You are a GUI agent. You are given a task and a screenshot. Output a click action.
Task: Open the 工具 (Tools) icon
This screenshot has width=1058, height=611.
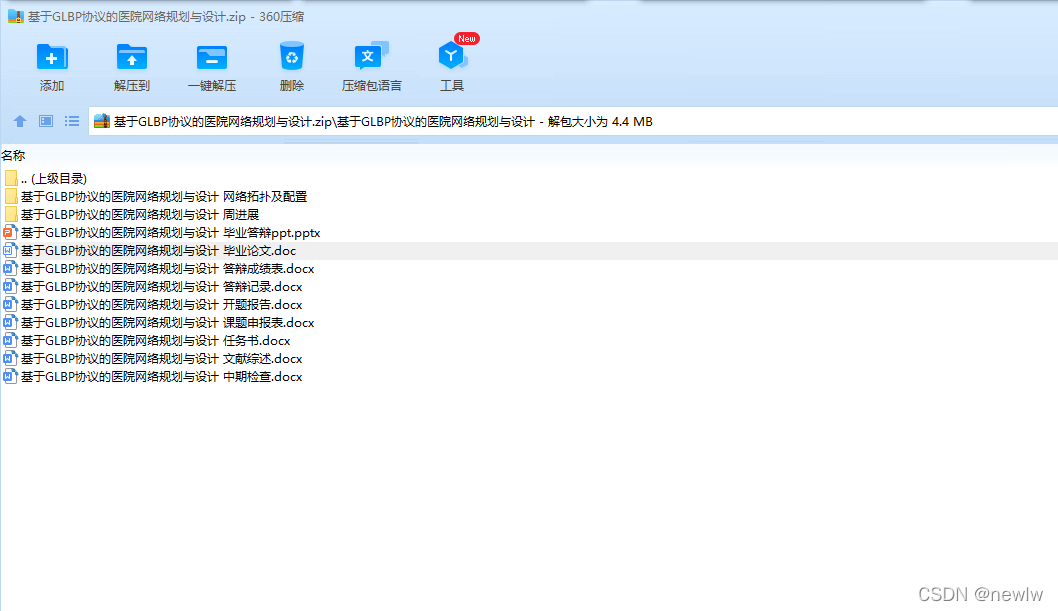coord(451,55)
